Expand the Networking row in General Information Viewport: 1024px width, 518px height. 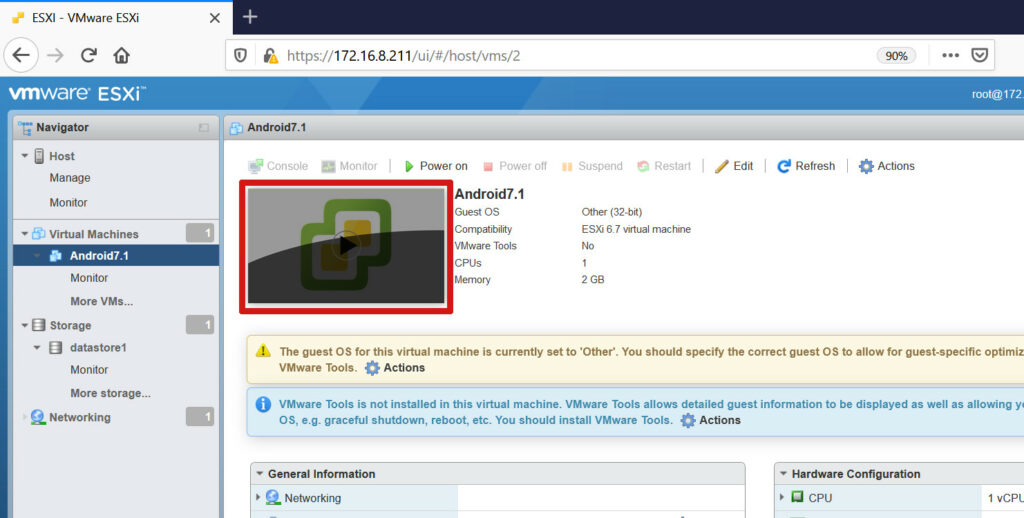(x=258, y=498)
